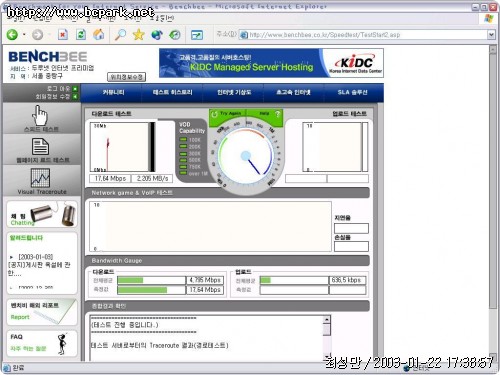The image size is (500, 375).
Task: Click the Help button above the gauge
Action: pyautogui.click(x=264, y=114)
